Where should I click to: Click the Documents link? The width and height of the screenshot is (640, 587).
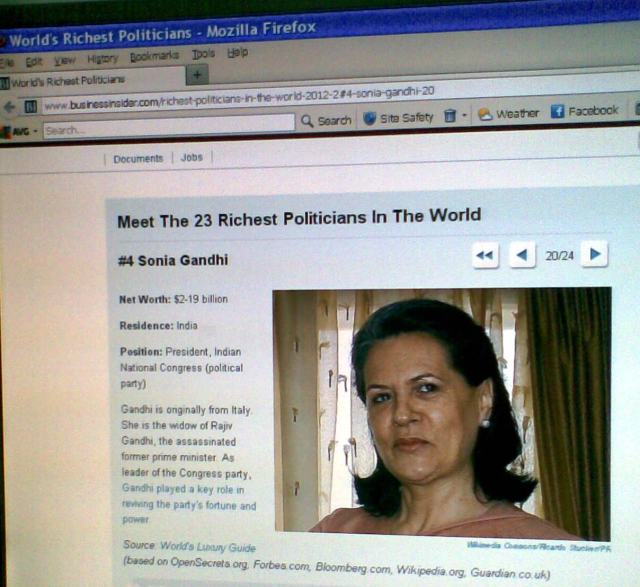coord(138,158)
